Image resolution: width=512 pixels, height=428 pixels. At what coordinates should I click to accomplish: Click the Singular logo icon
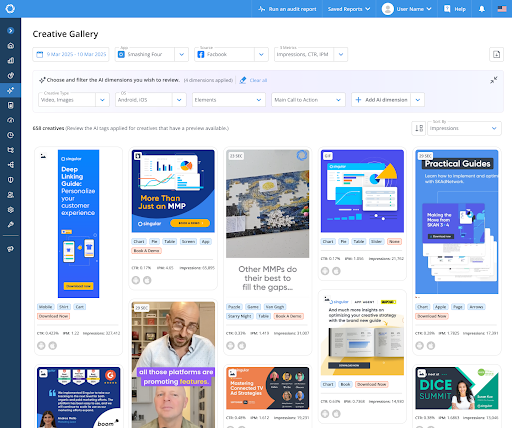[x=10, y=8]
